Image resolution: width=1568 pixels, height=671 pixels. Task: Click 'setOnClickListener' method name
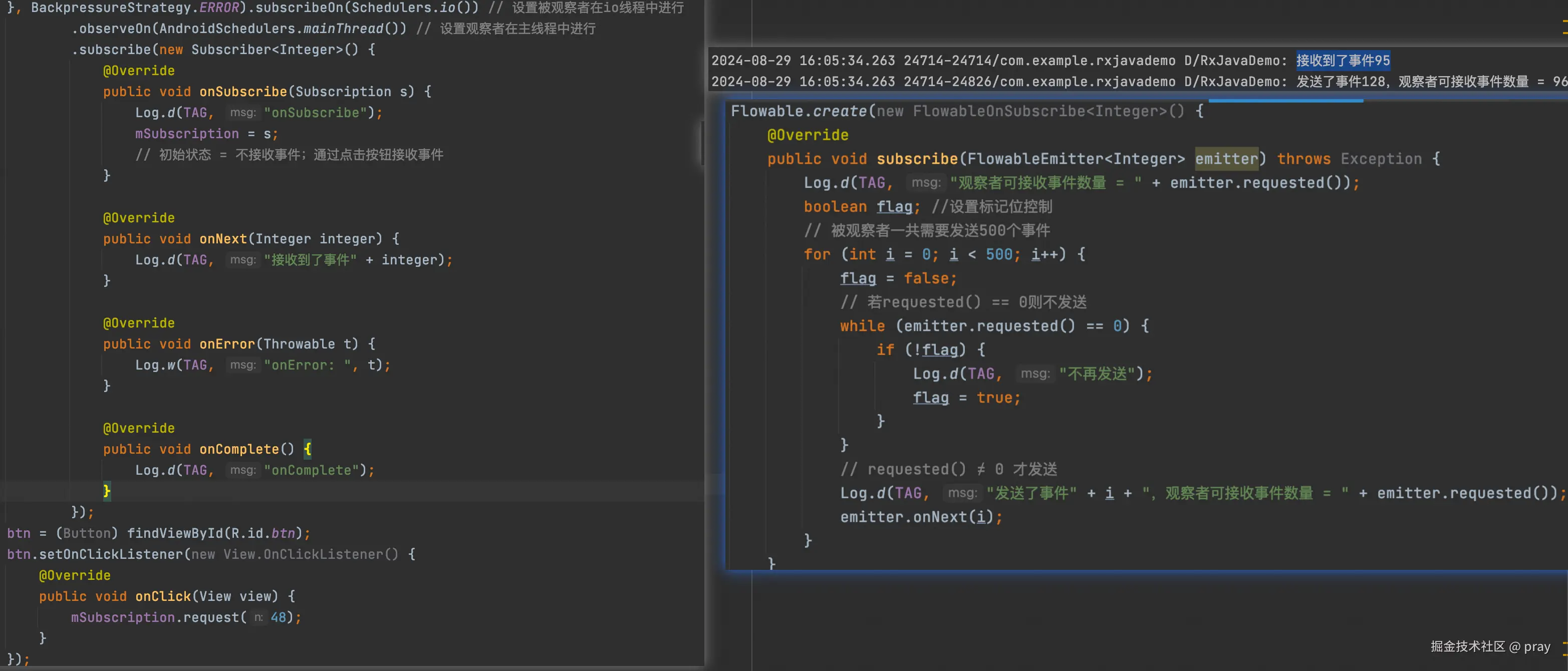point(111,554)
